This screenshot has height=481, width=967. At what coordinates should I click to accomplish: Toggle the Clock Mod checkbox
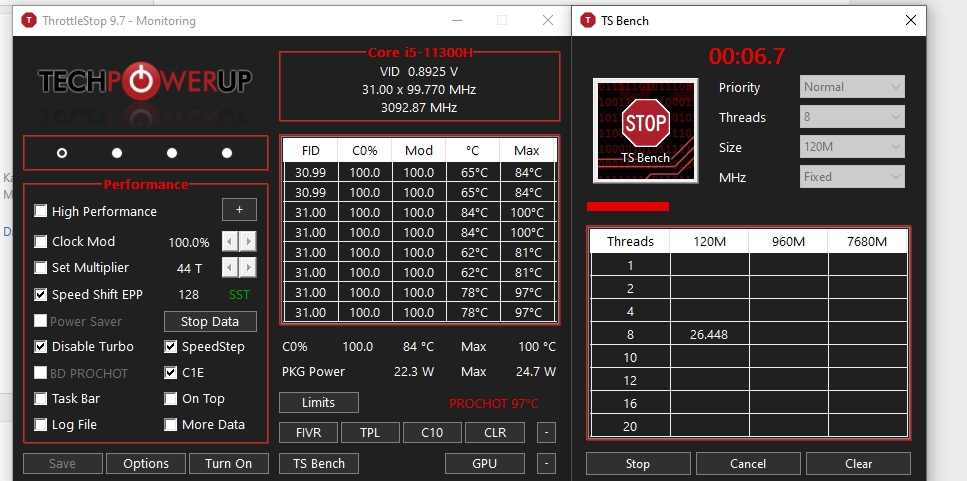(41, 241)
